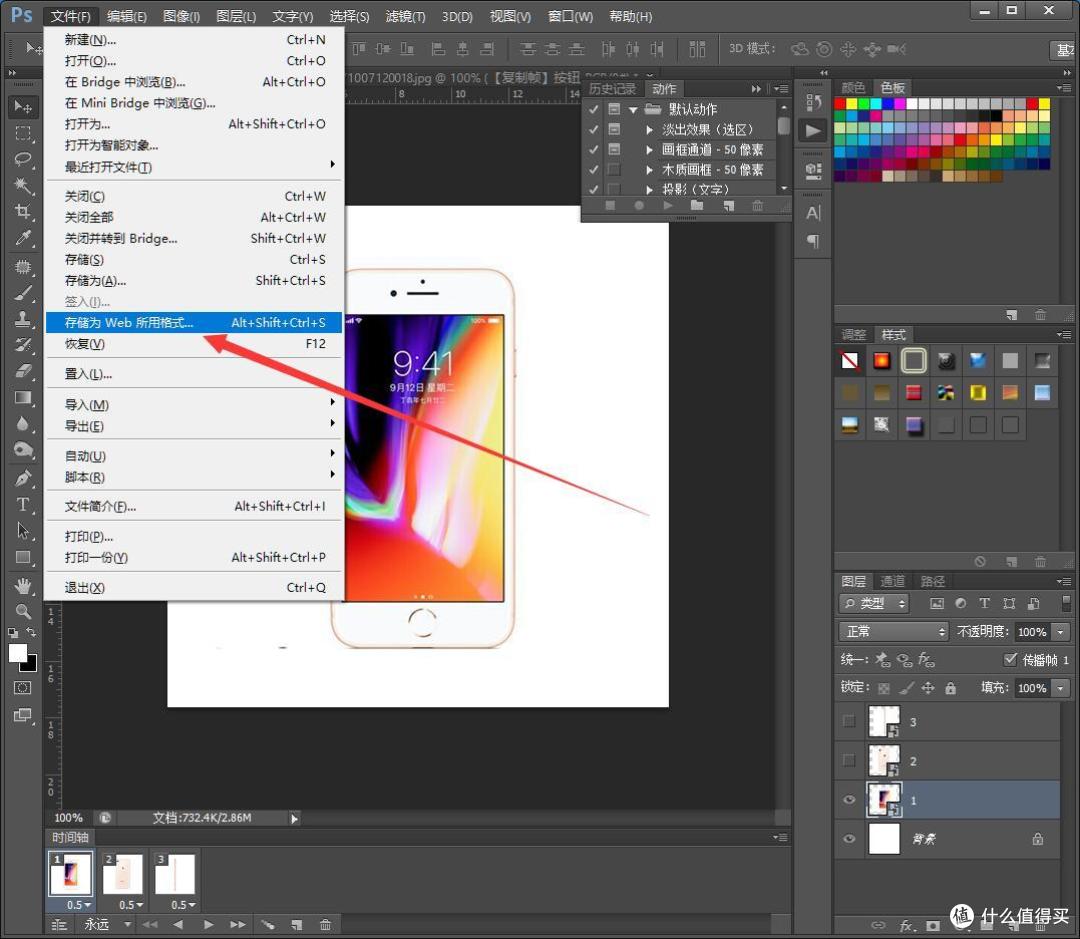Select the Hand tool
This screenshot has height=939, width=1080.
23,586
